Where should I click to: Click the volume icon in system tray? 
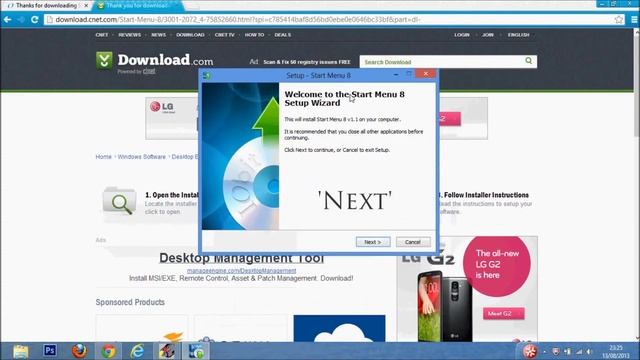click(x=590, y=351)
